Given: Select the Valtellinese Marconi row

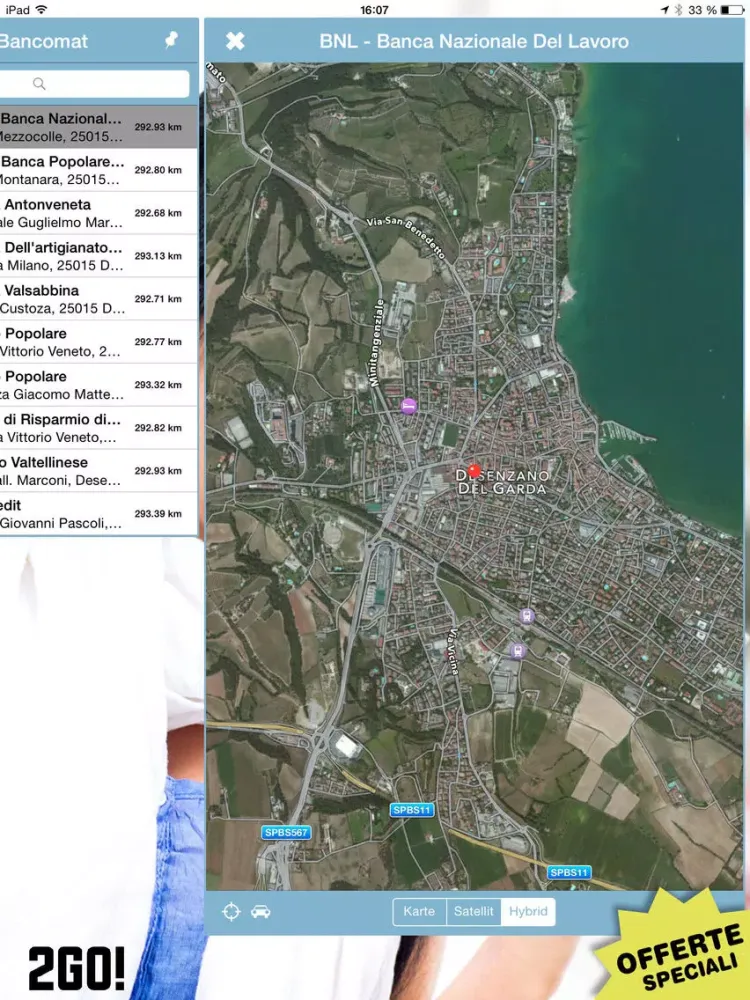Looking at the screenshot, I should (x=99, y=471).
